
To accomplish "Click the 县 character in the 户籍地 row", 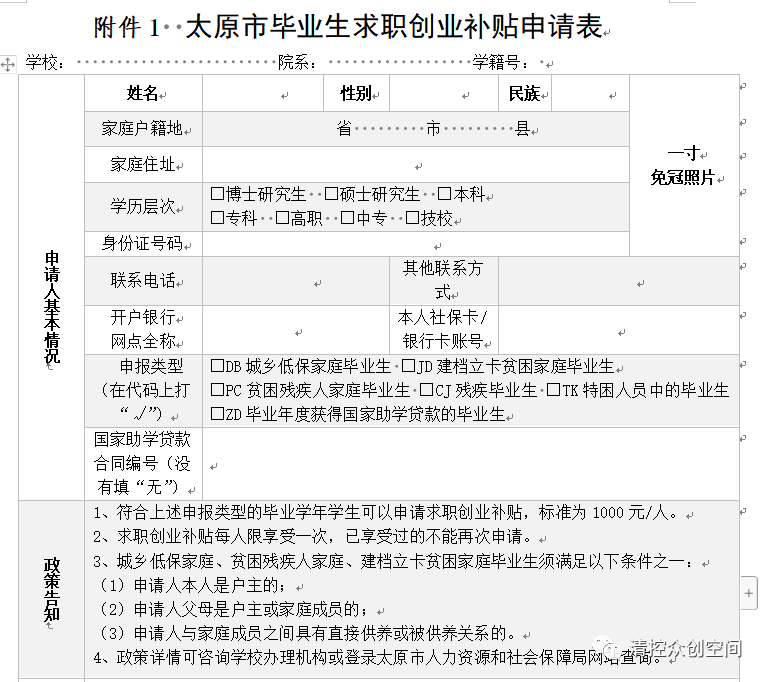I will [523, 129].
